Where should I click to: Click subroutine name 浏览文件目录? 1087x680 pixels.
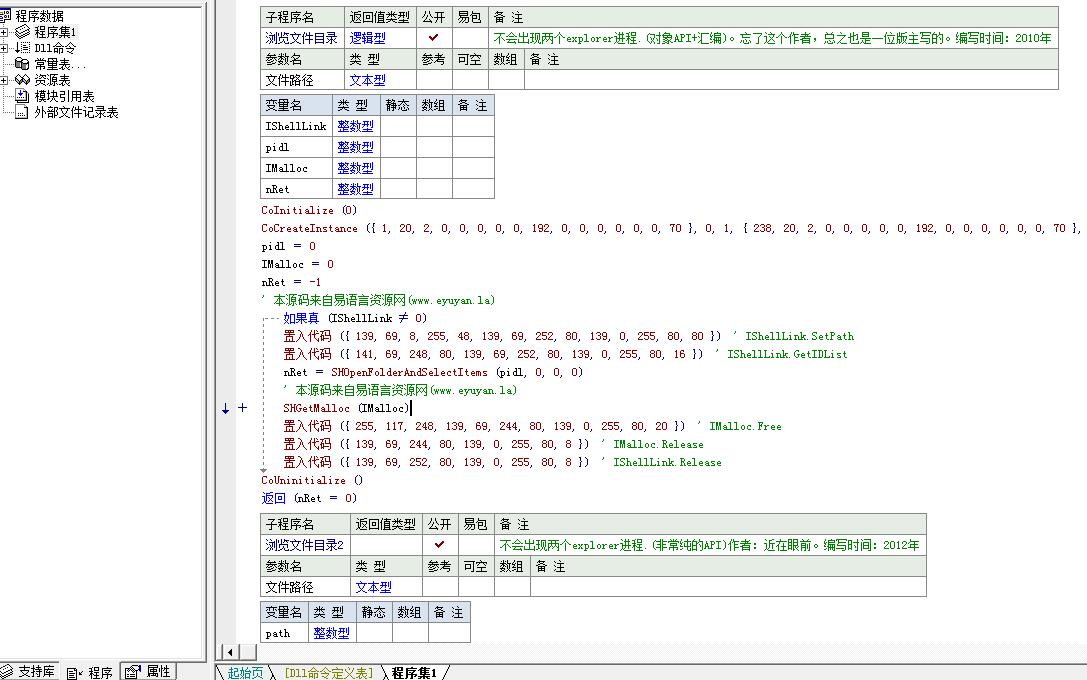(302, 38)
